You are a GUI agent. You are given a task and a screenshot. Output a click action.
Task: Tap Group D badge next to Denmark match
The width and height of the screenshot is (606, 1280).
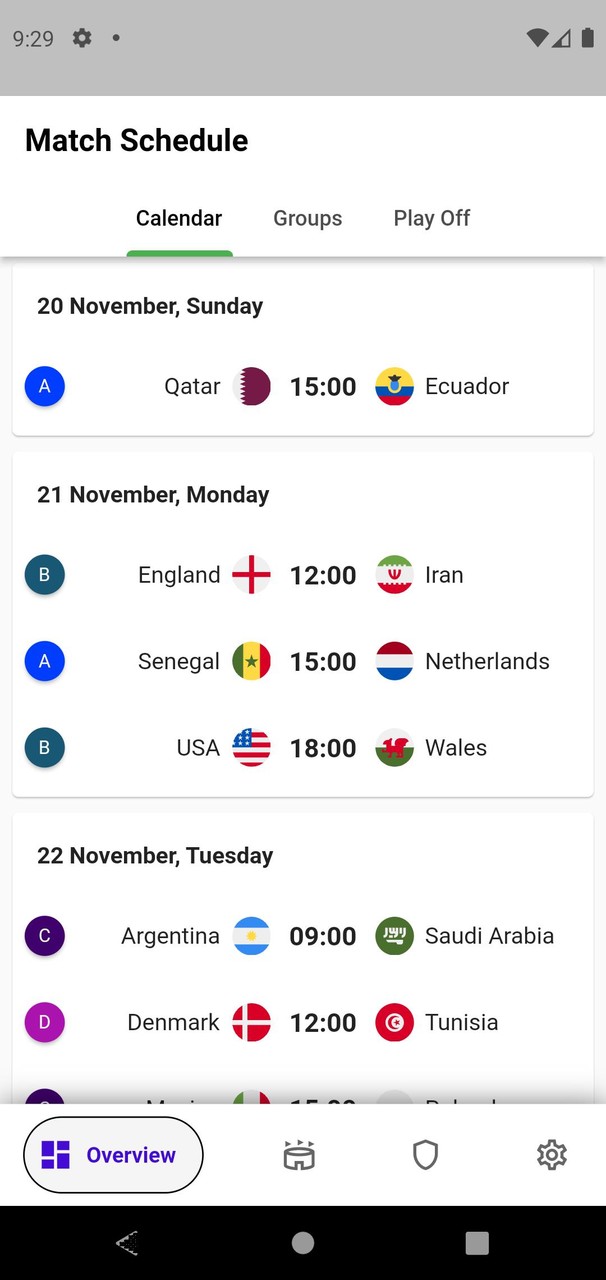click(x=44, y=1022)
